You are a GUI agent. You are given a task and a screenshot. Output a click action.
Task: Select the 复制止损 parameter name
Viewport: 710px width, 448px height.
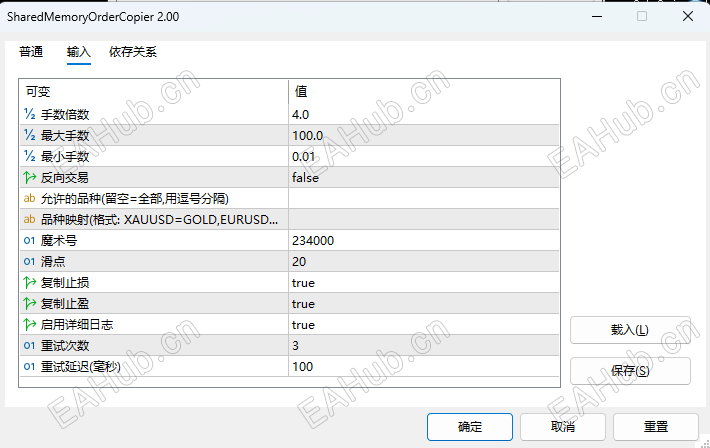[x=65, y=283]
